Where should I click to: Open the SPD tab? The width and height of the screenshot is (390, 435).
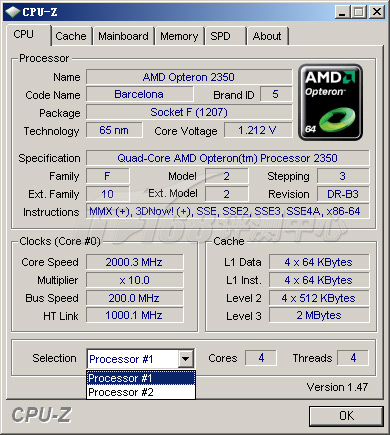225,36
